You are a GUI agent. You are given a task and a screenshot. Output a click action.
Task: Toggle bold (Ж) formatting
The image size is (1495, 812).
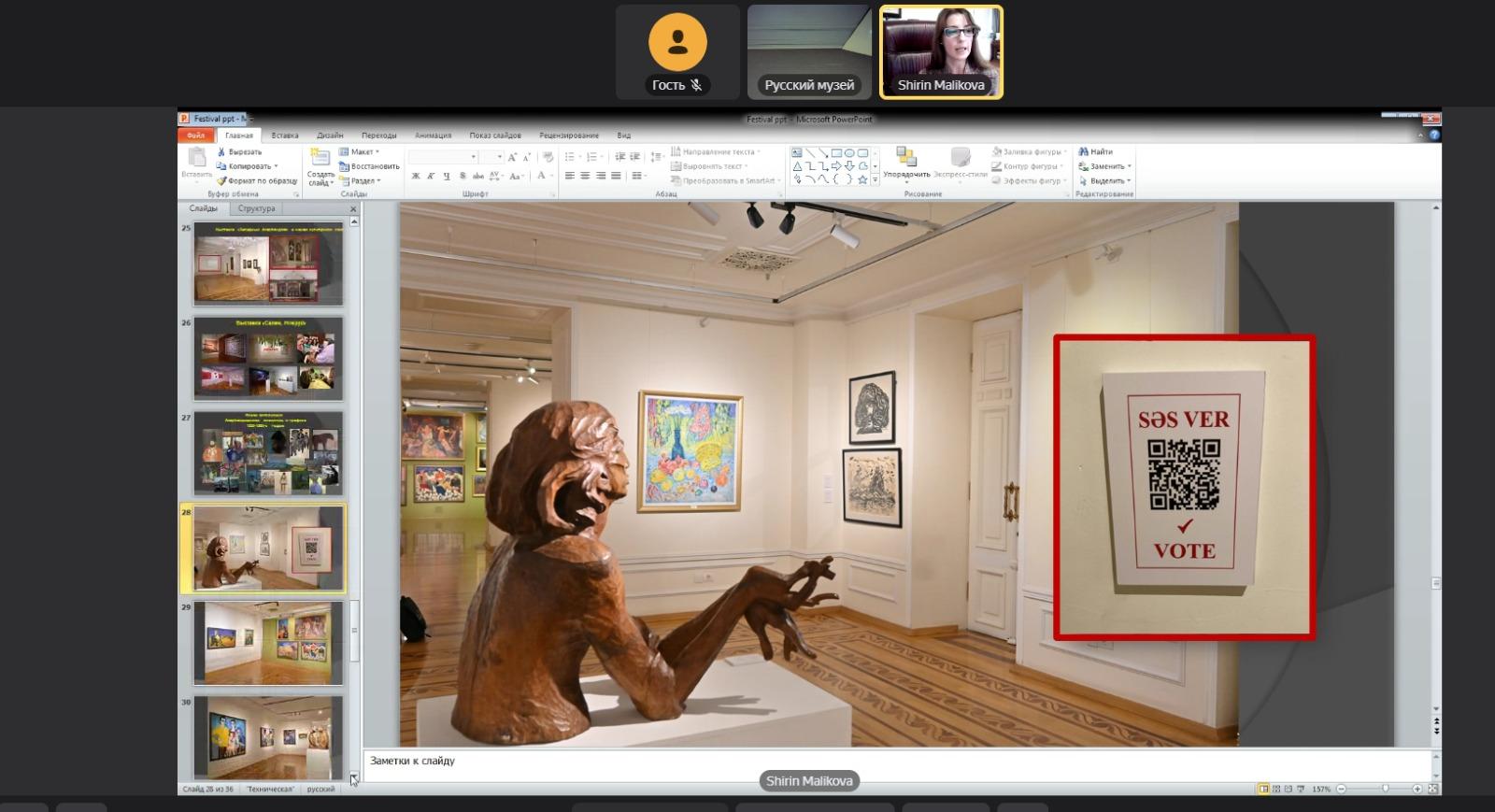tap(416, 176)
